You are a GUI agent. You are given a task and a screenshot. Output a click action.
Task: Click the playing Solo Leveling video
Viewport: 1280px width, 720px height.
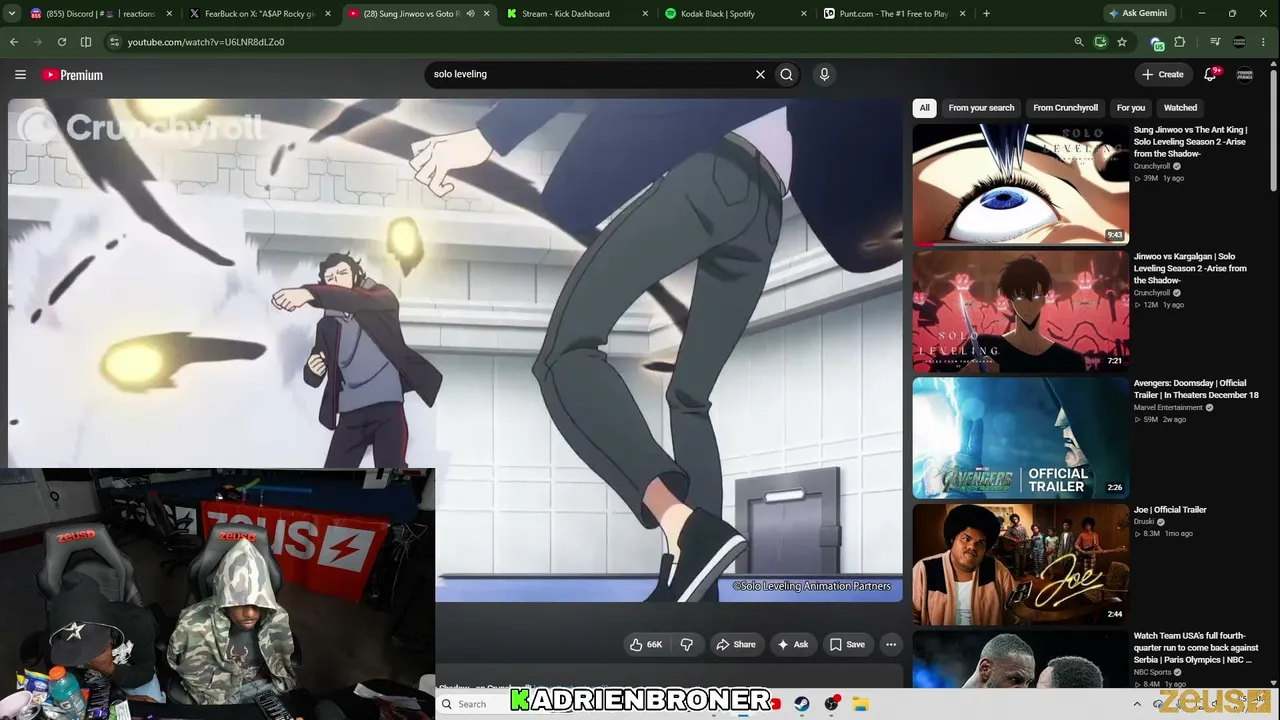[x=455, y=350]
